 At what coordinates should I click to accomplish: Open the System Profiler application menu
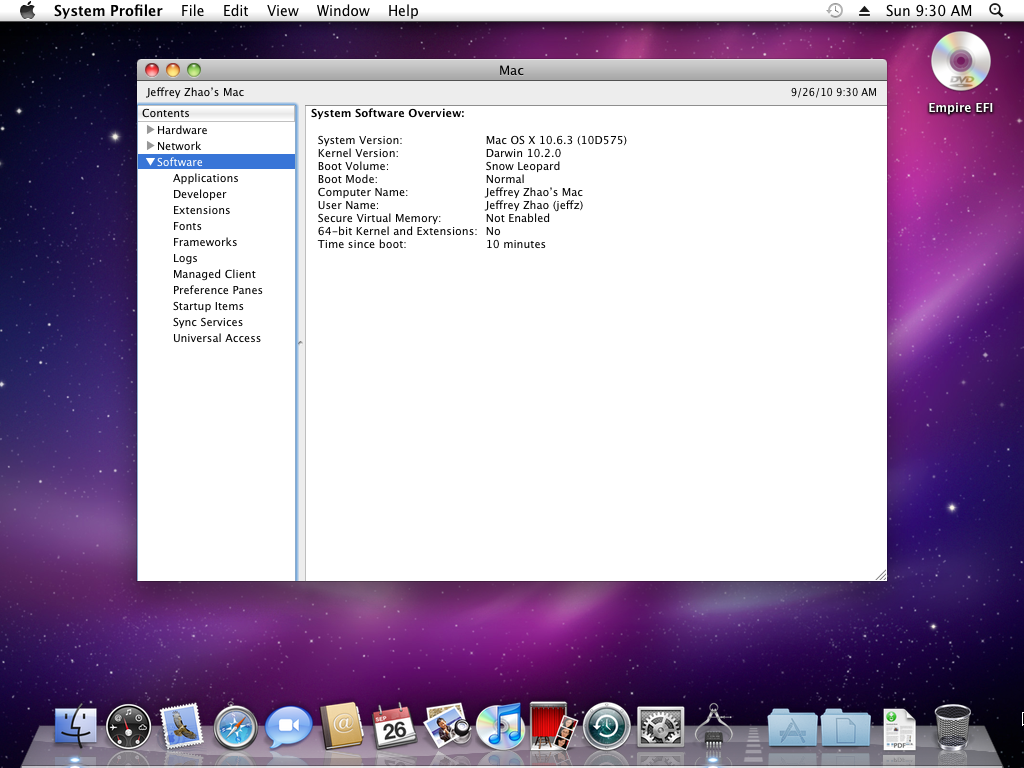tap(108, 10)
